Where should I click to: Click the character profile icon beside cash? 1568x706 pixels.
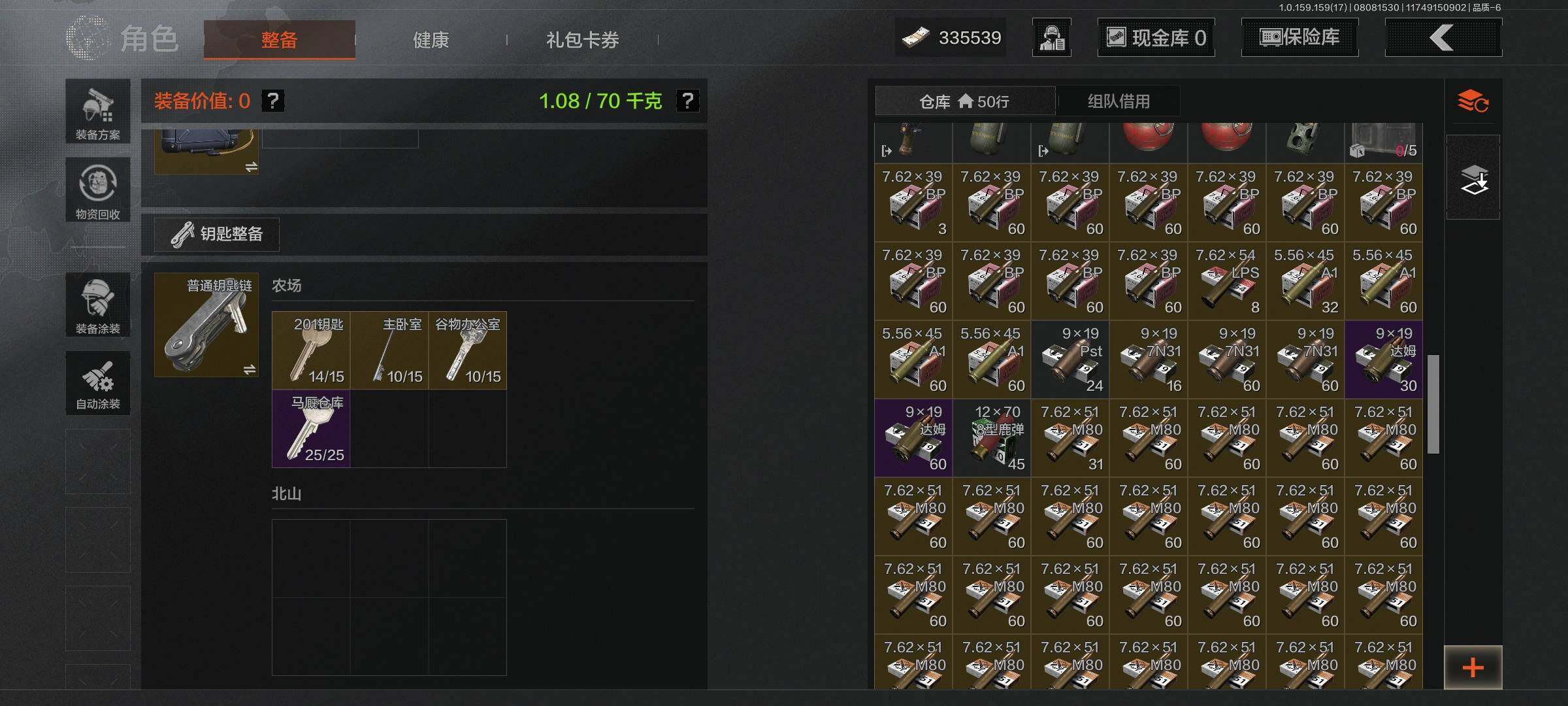1051,37
